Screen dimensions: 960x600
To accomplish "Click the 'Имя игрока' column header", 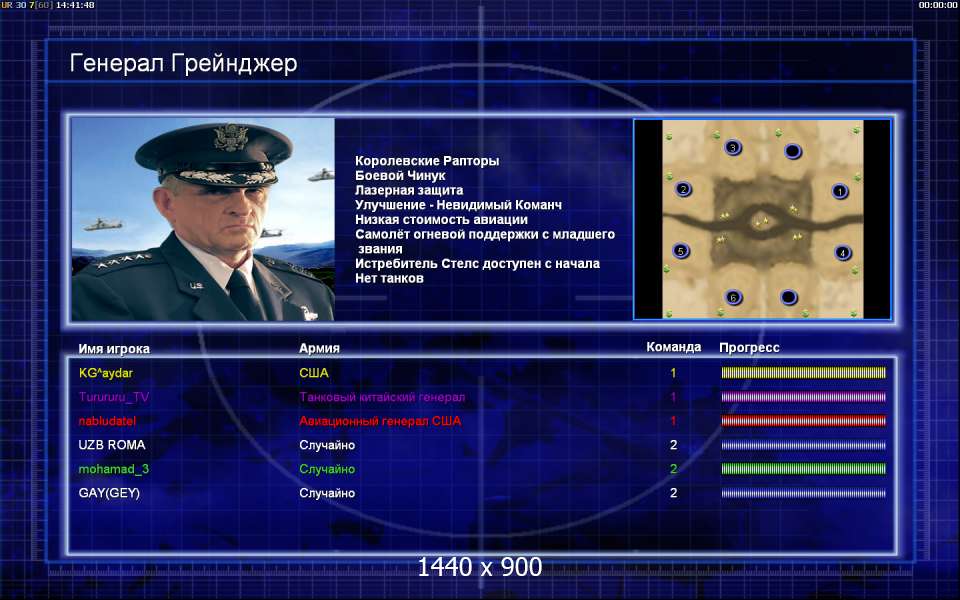I will click(x=114, y=348).
